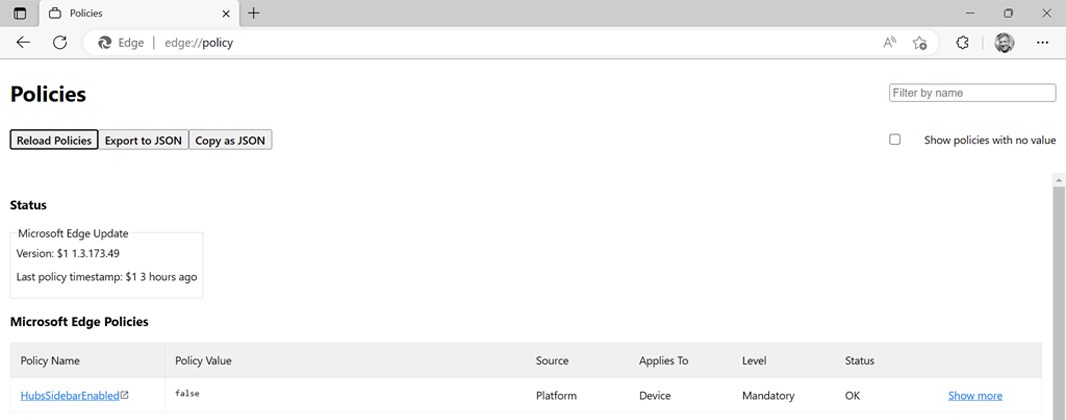Enable Show policies with no value

pyautogui.click(x=895, y=140)
